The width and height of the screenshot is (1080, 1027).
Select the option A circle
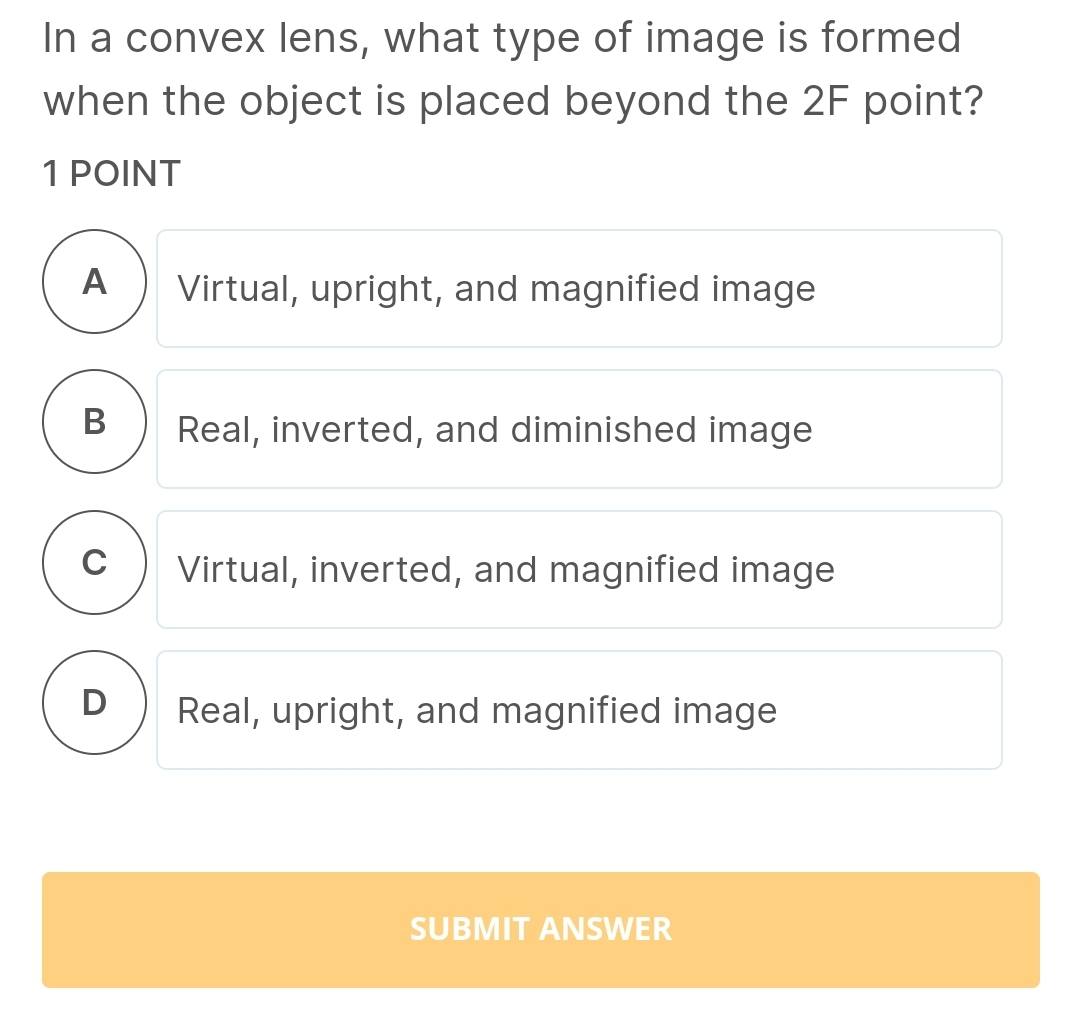point(94,281)
